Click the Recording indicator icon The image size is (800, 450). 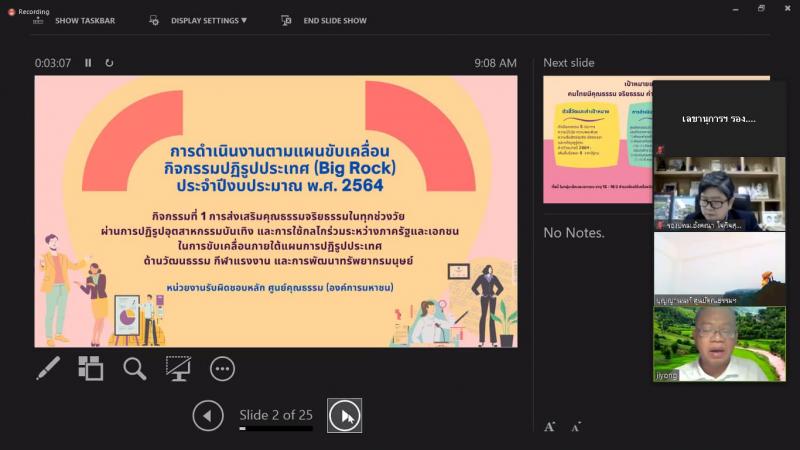pos(11,12)
